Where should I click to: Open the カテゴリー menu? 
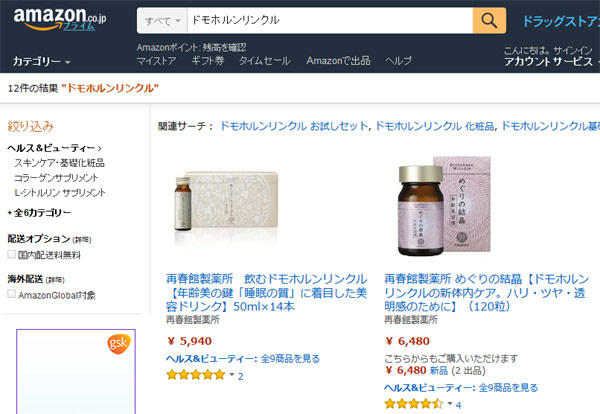pos(41,61)
